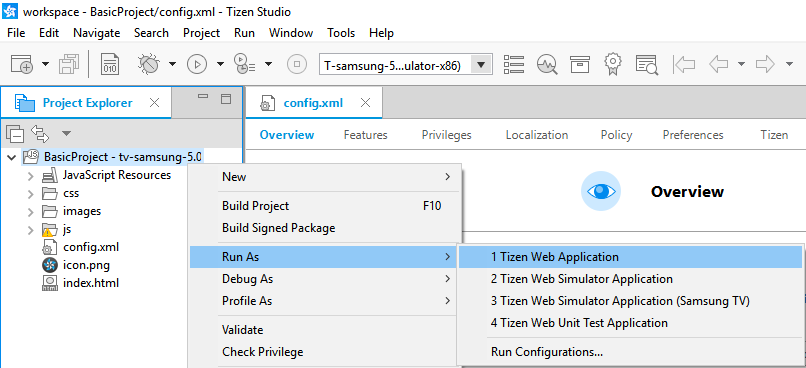Open the Profile dropdown arrow
The height and width of the screenshot is (368, 806).
[x=268, y=64]
